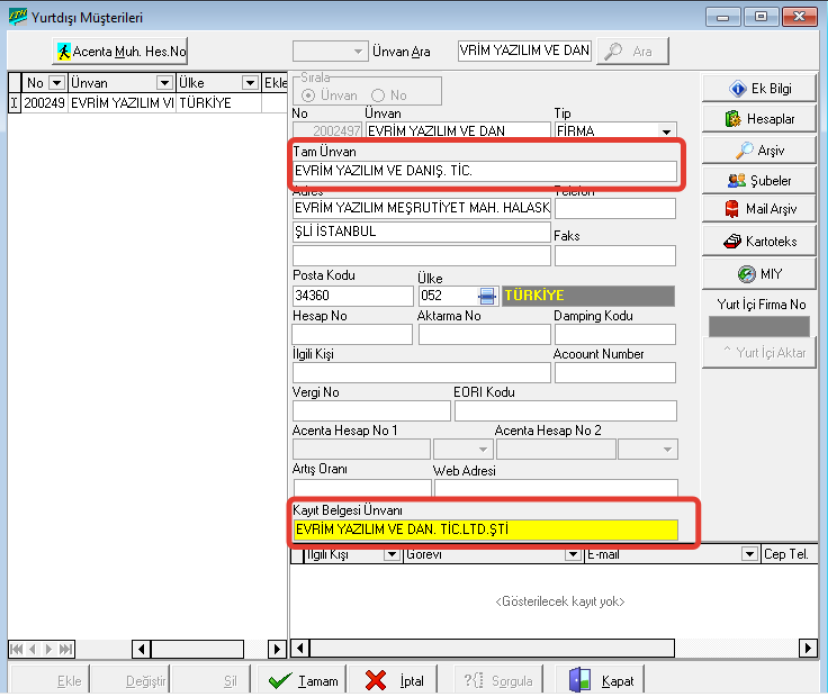Open country lookup icon beside Ülke code
The image size is (828, 697).
tap(487, 296)
